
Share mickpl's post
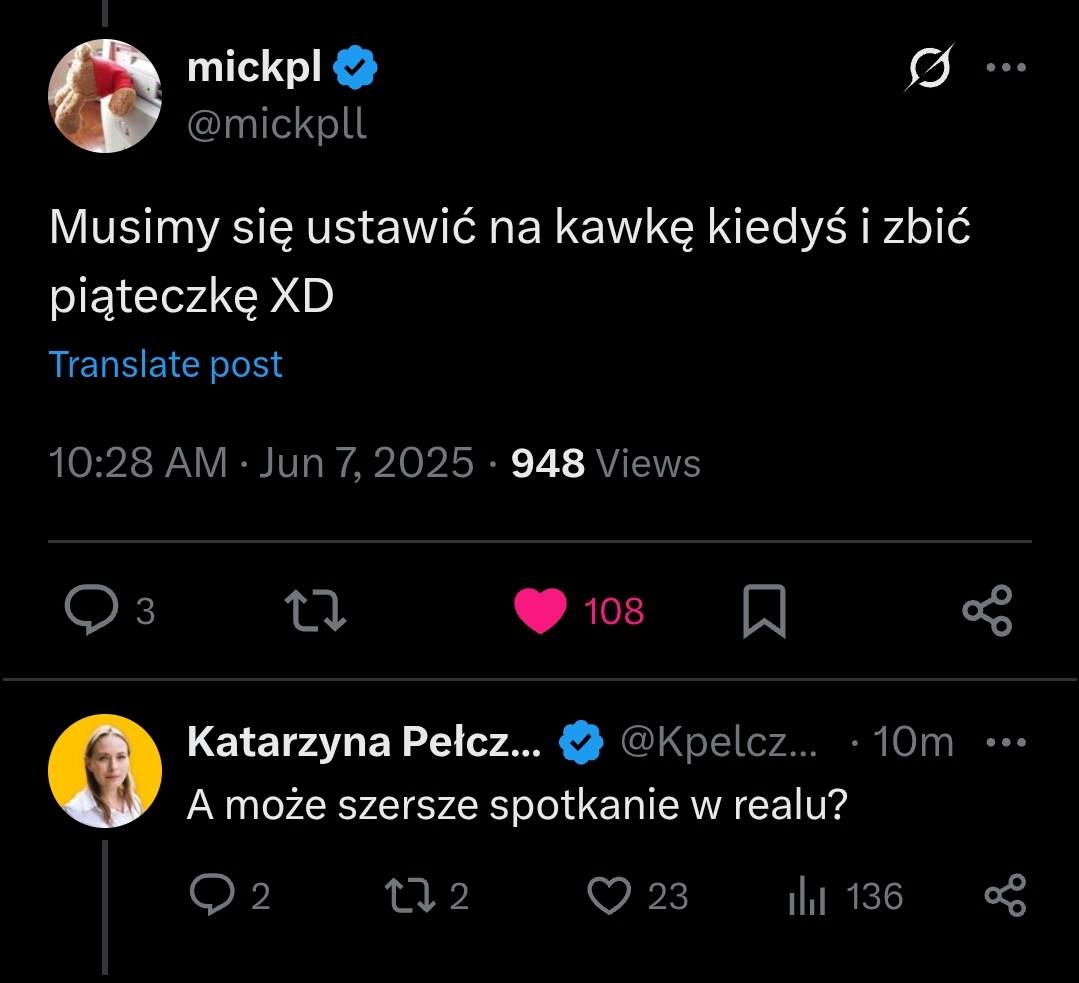(987, 610)
